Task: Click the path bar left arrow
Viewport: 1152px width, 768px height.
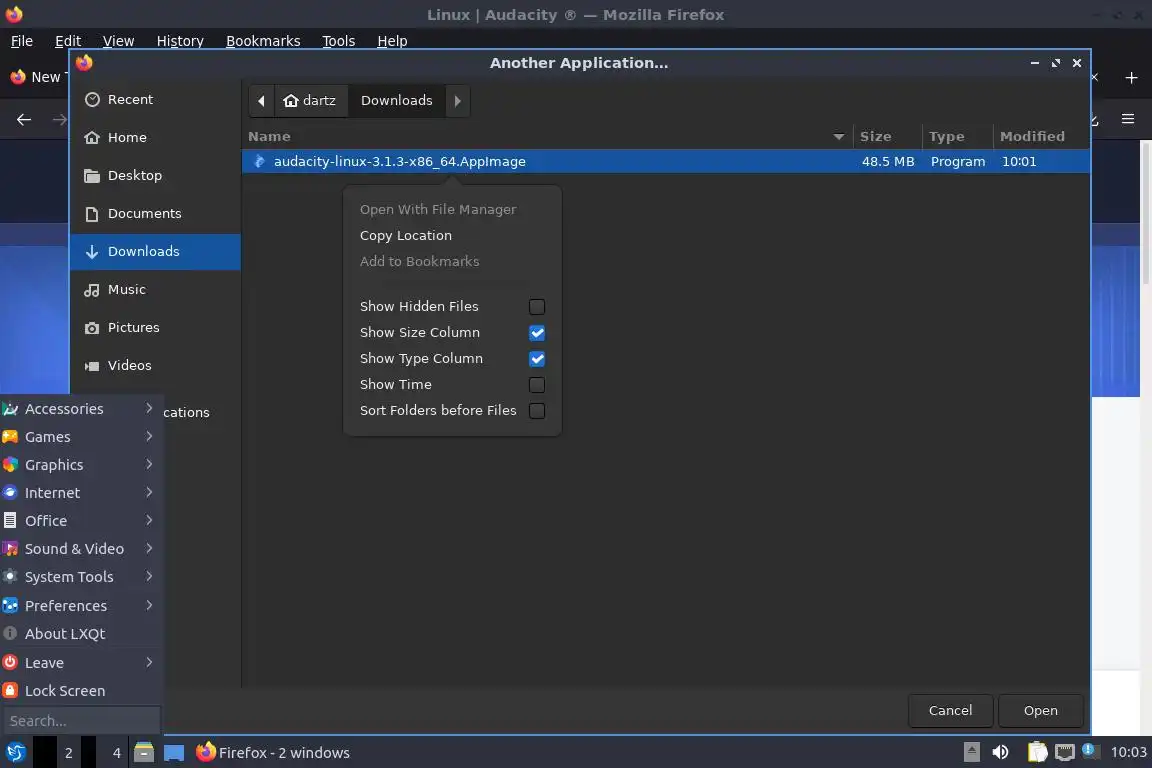Action: [262, 101]
